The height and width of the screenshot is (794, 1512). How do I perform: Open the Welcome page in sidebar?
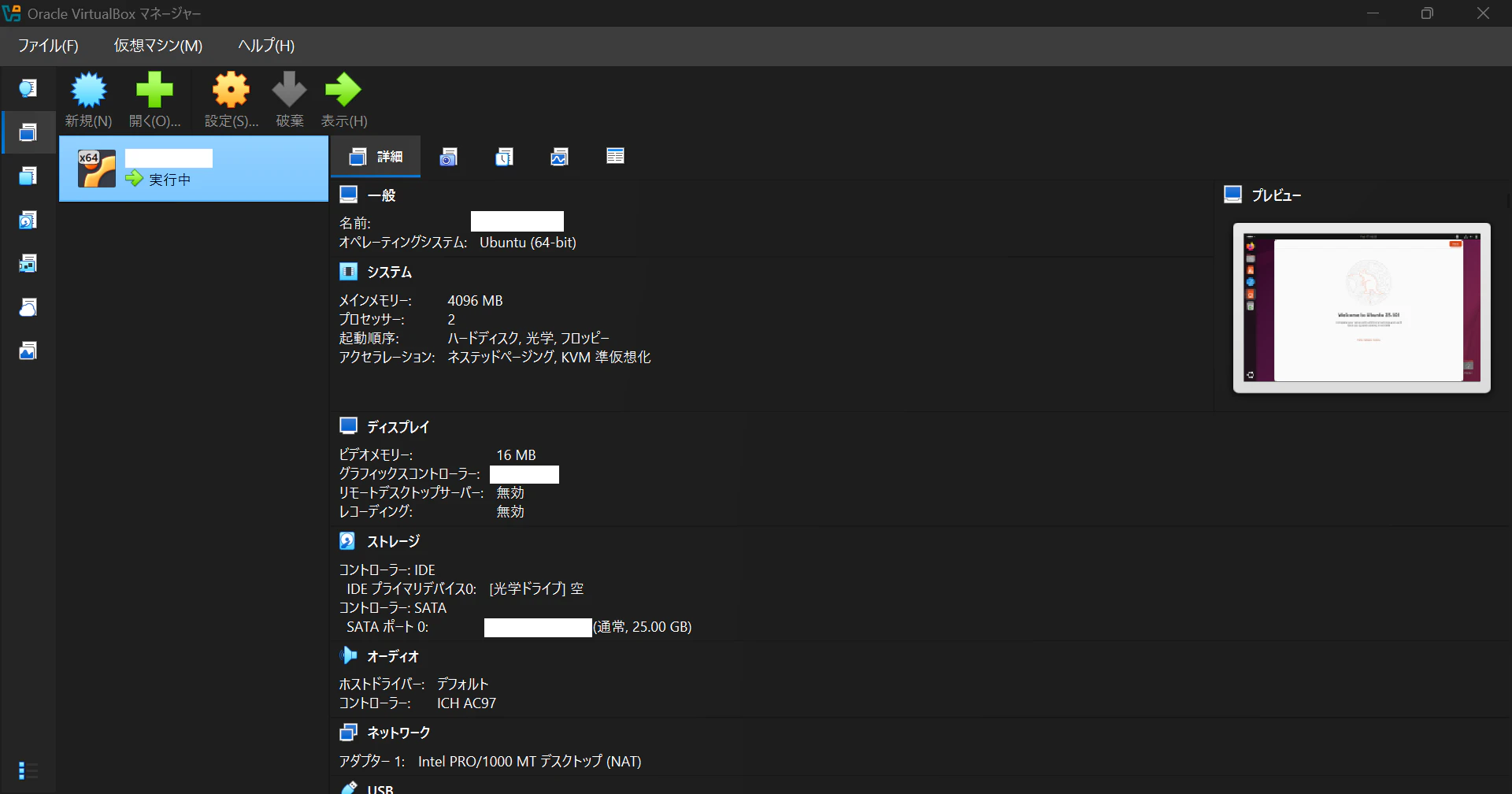[28, 88]
